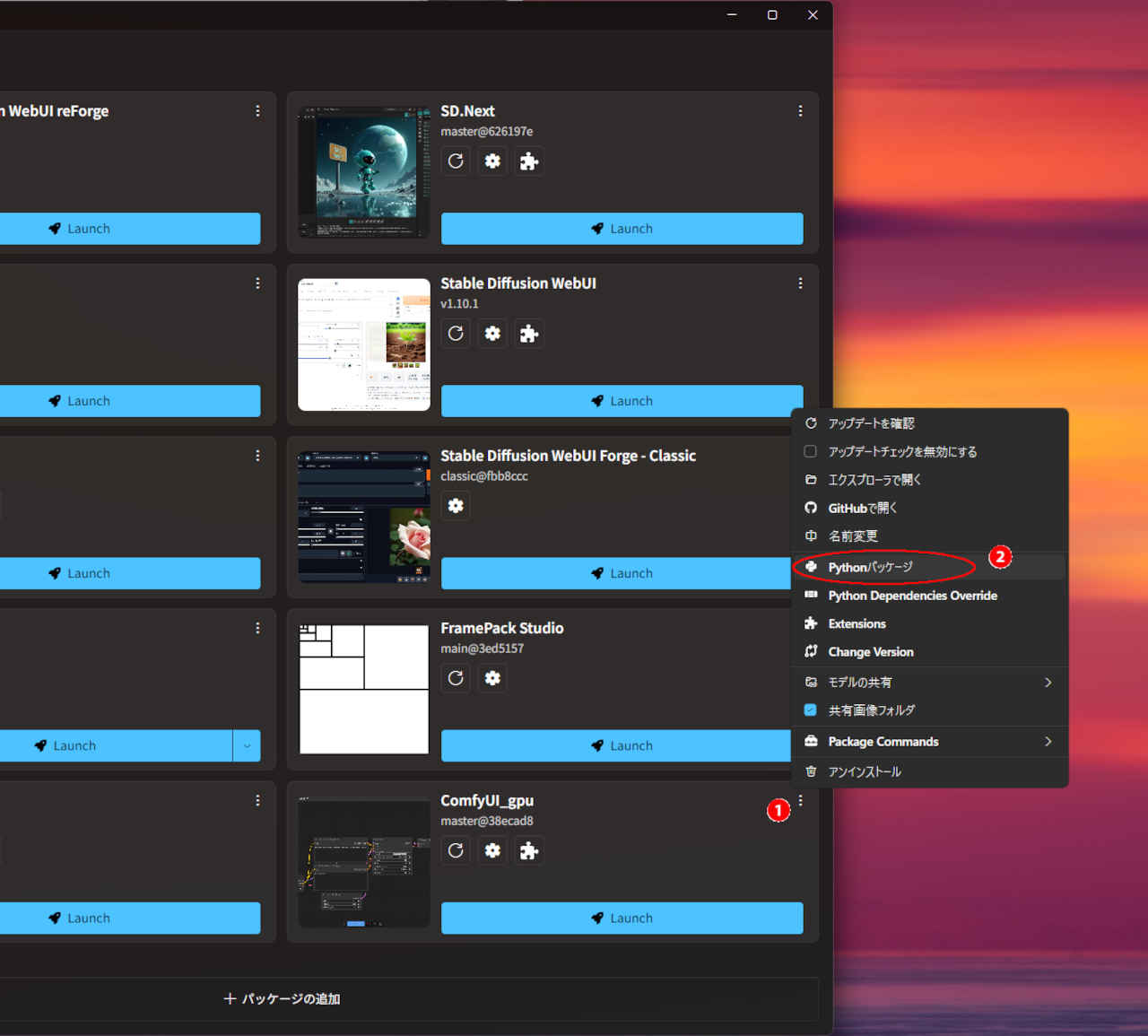Viewport: 1148px width, 1036px height.
Task: Select アンインストール menu entry
Action: point(929,771)
